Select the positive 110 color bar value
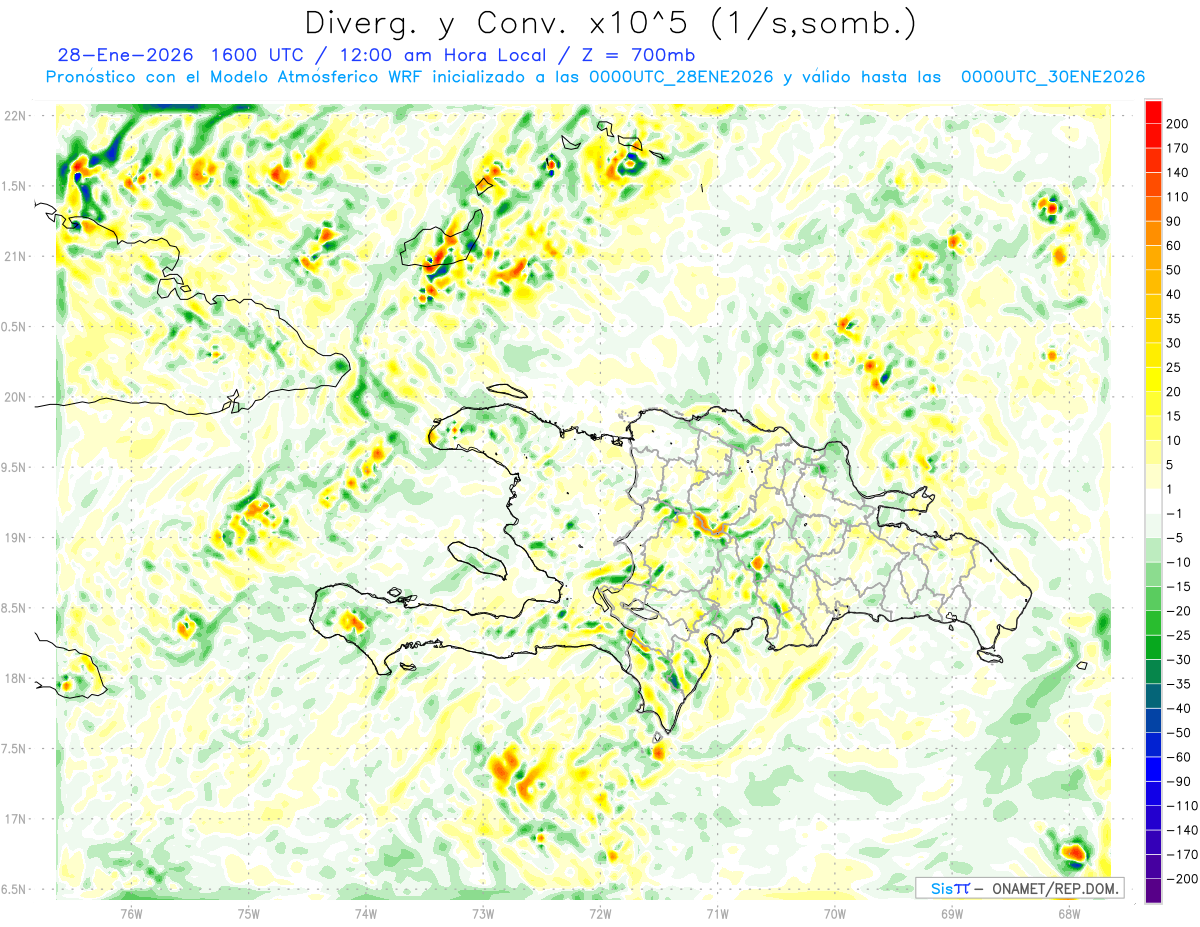 pyautogui.click(x=1179, y=197)
